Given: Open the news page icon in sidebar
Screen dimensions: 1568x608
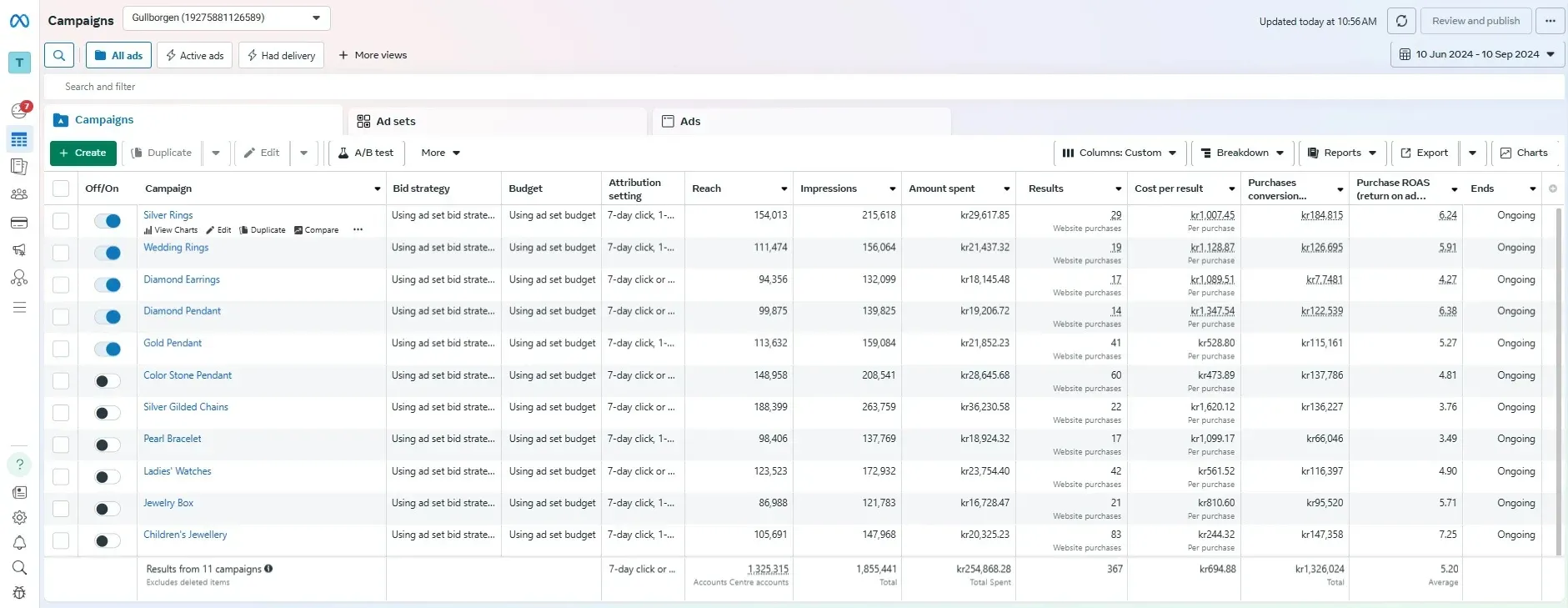Looking at the screenshot, I should coord(19,493).
